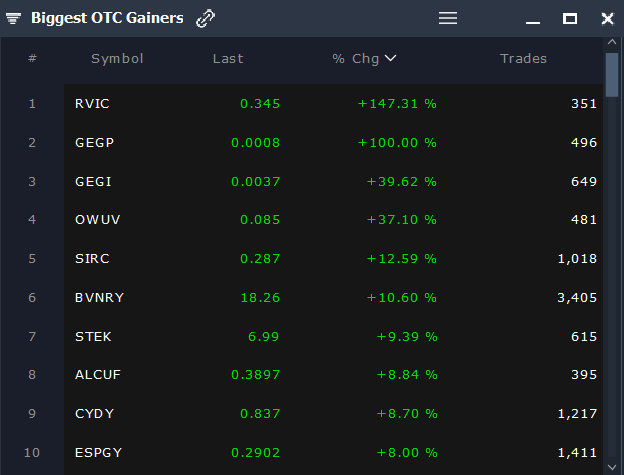Choose the BVNRY ticker
This screenshot has width=624, height=475.
coord(98,297)
